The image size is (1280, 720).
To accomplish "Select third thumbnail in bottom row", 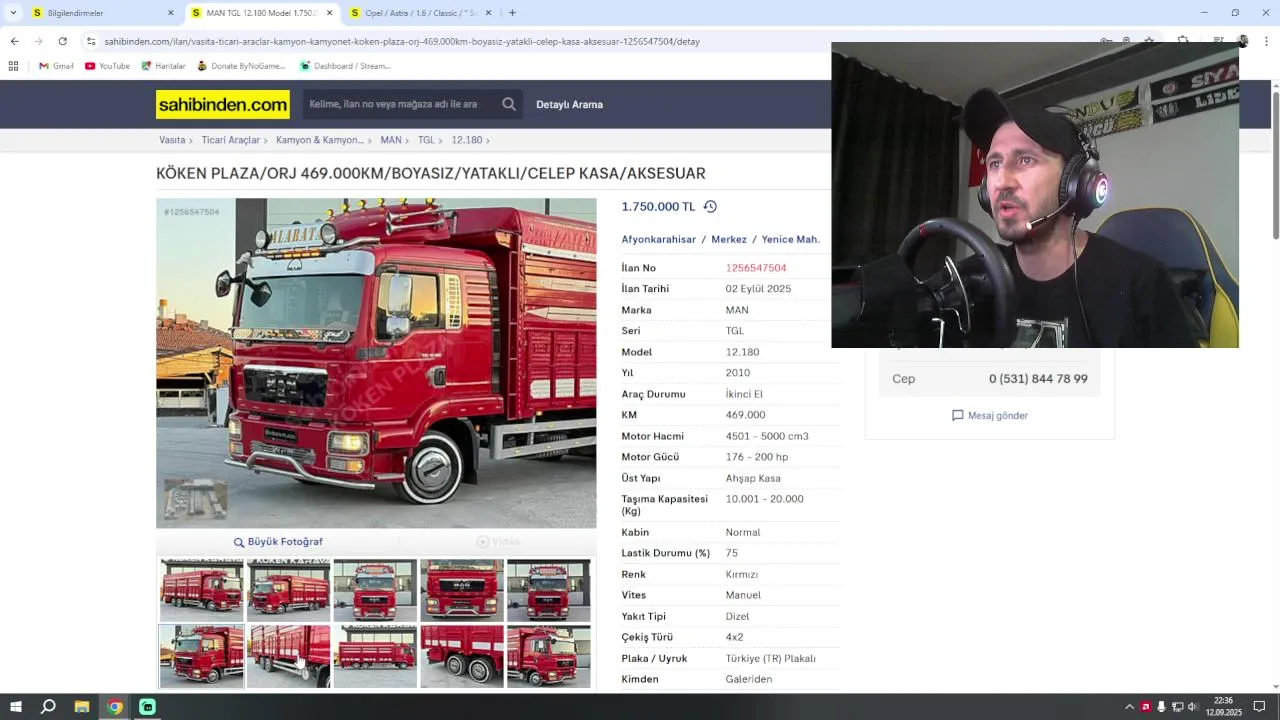I will 375,656.
